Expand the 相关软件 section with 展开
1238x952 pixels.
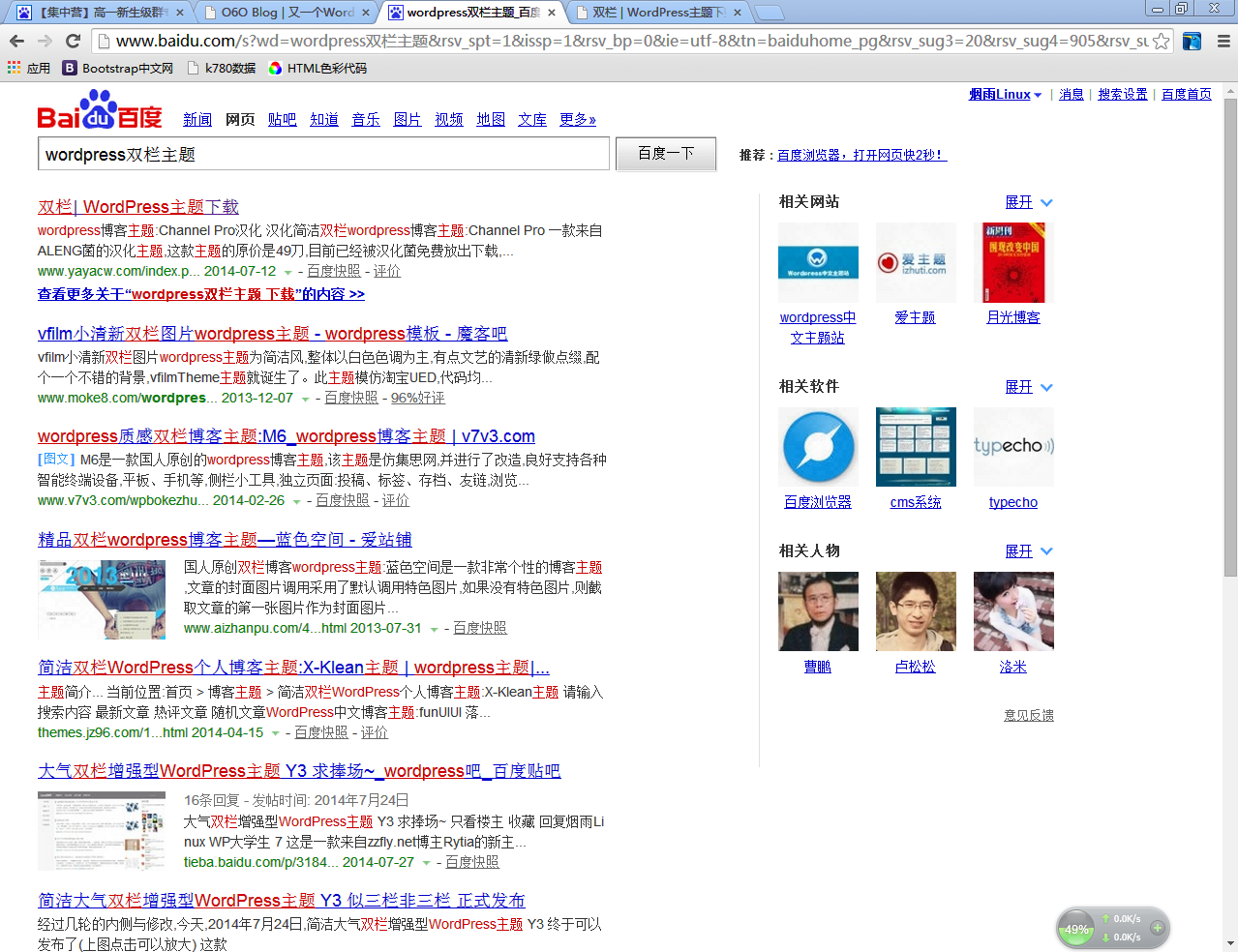pos(1028,387)
